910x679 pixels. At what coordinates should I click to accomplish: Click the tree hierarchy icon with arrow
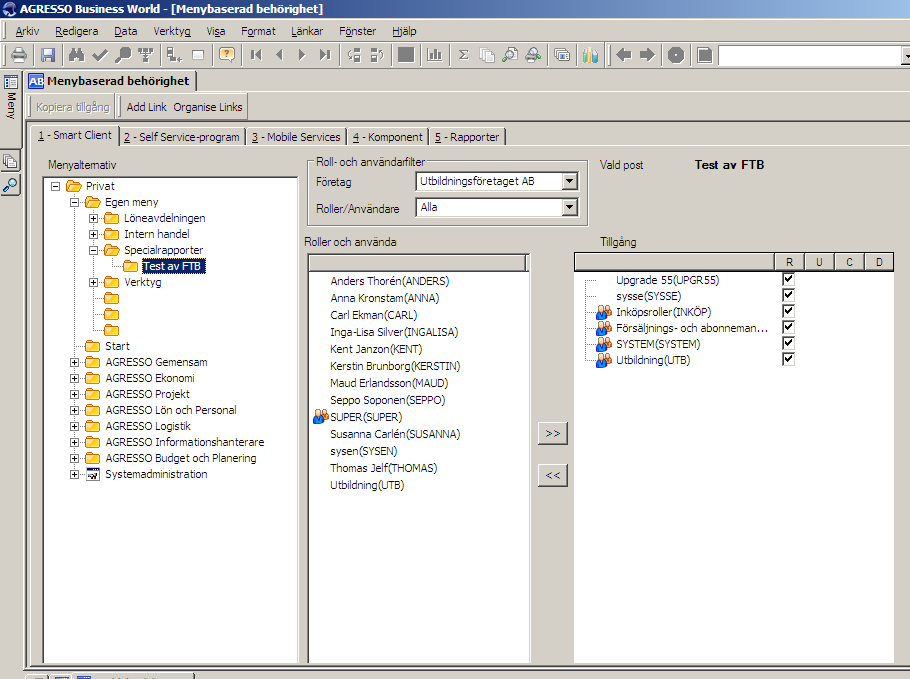coord(175,55)
